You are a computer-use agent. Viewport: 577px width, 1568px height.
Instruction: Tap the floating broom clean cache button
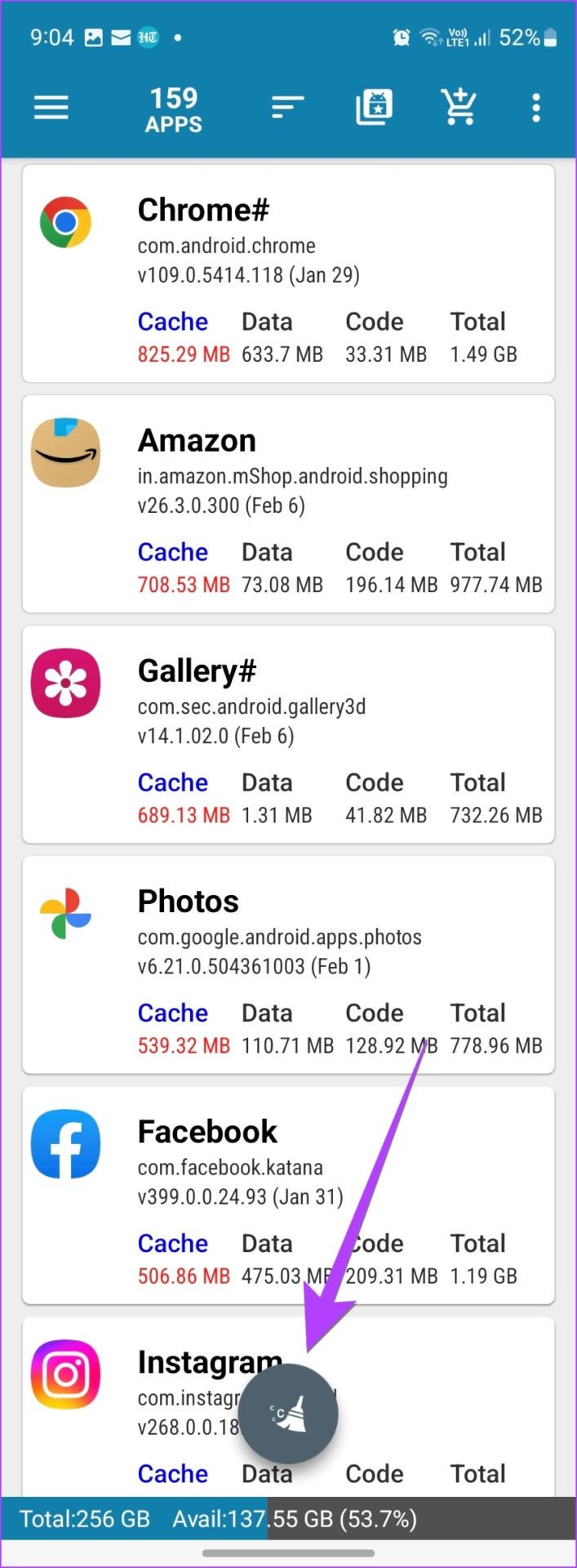point(288,1414)
